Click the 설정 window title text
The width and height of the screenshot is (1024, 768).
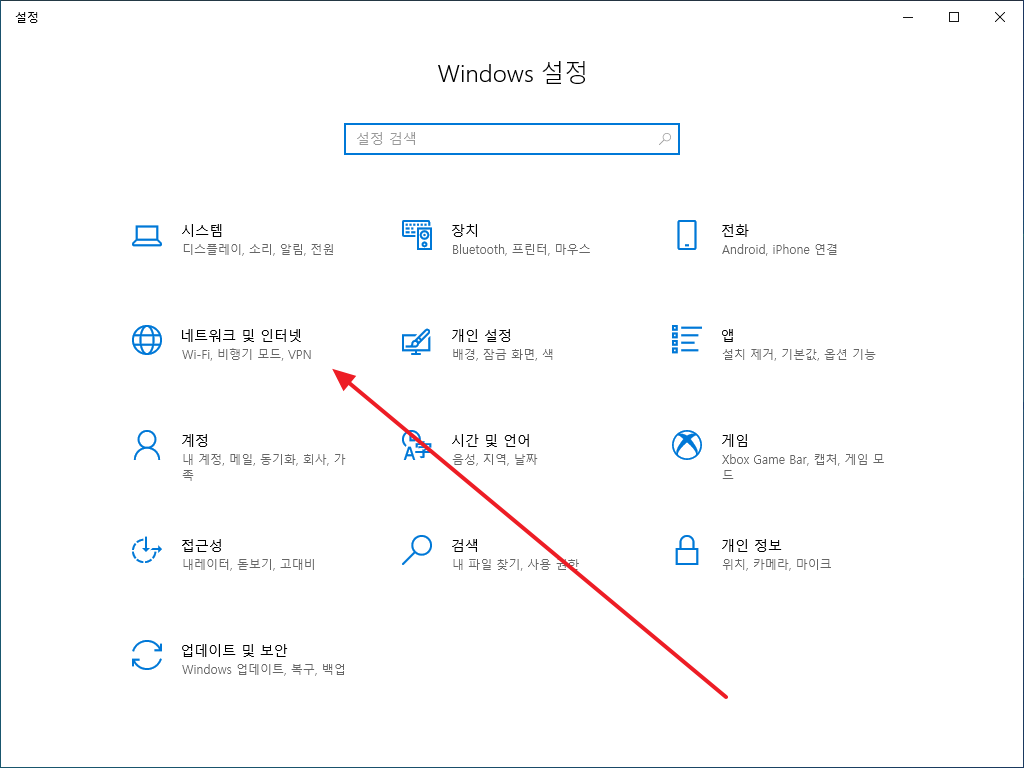click(x=27, y=18)
